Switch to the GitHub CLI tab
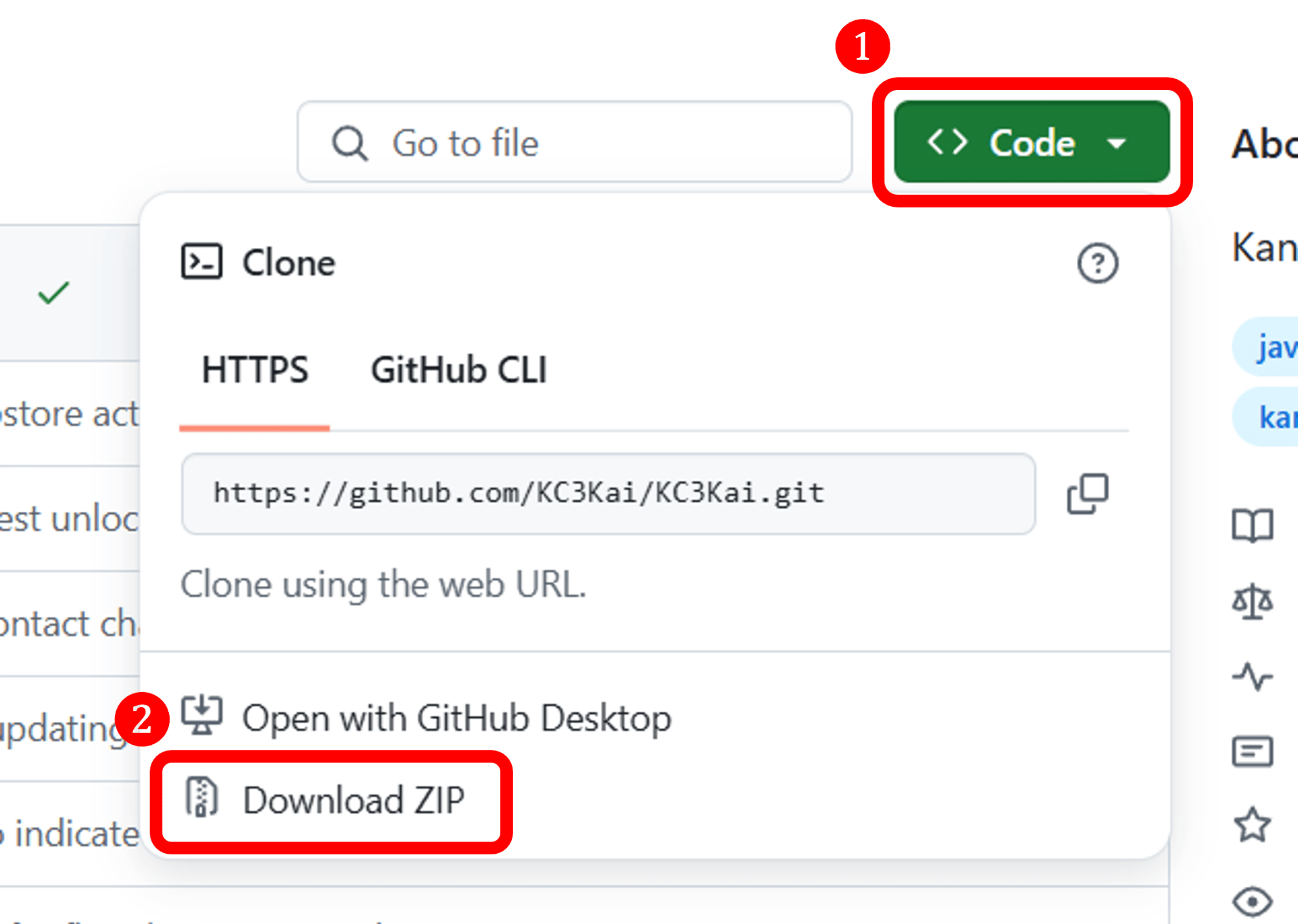This screenshot has height=924, width=1298. click(458, 370)
